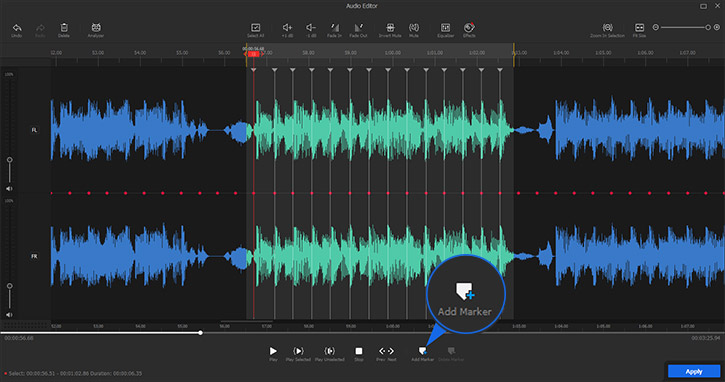
Task: Click Zoom In Selection
Action: (x=607, y=28)
